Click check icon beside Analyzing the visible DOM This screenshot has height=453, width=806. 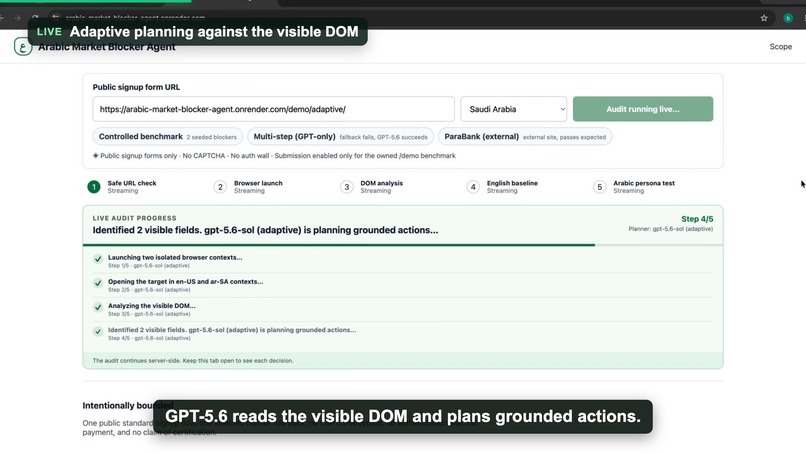[98, 307]
